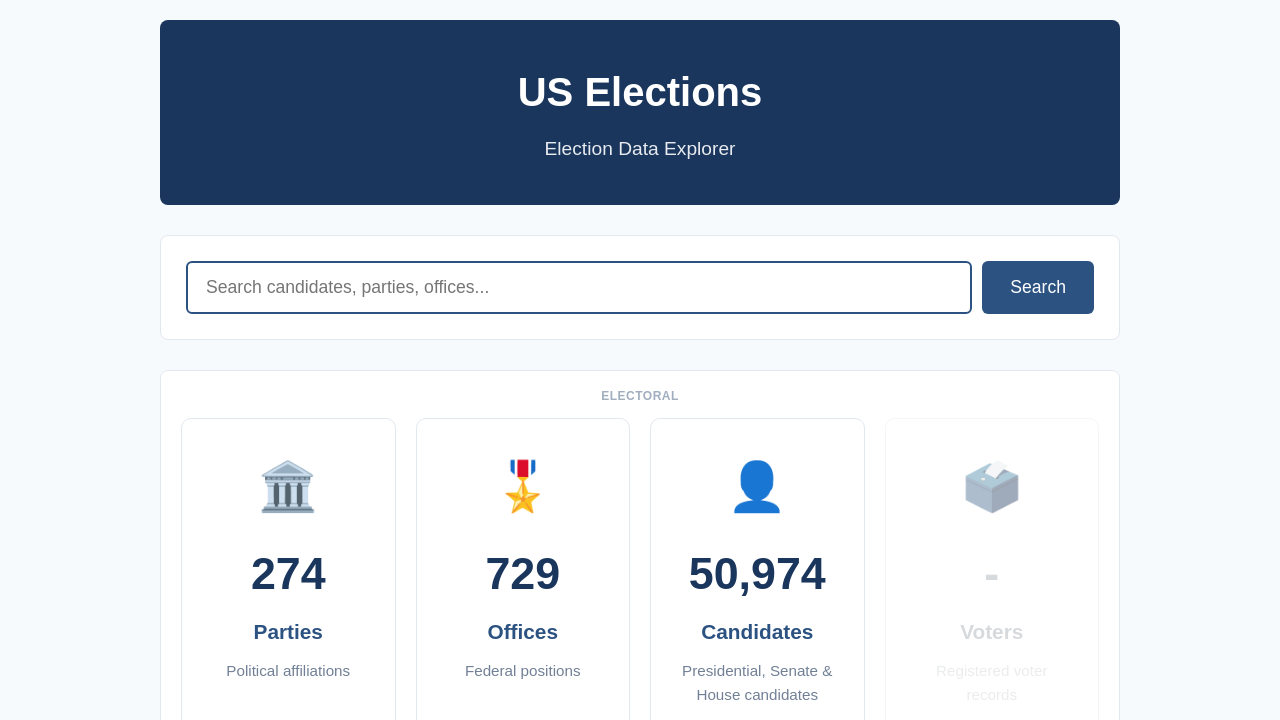Click the Candidates person silhouette icon

pos(757,487)
